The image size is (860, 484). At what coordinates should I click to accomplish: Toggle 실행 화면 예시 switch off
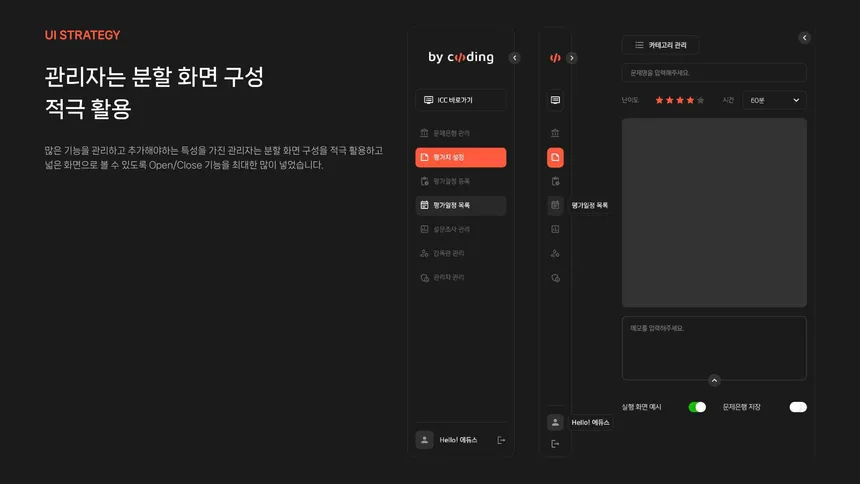click(697, 407)
